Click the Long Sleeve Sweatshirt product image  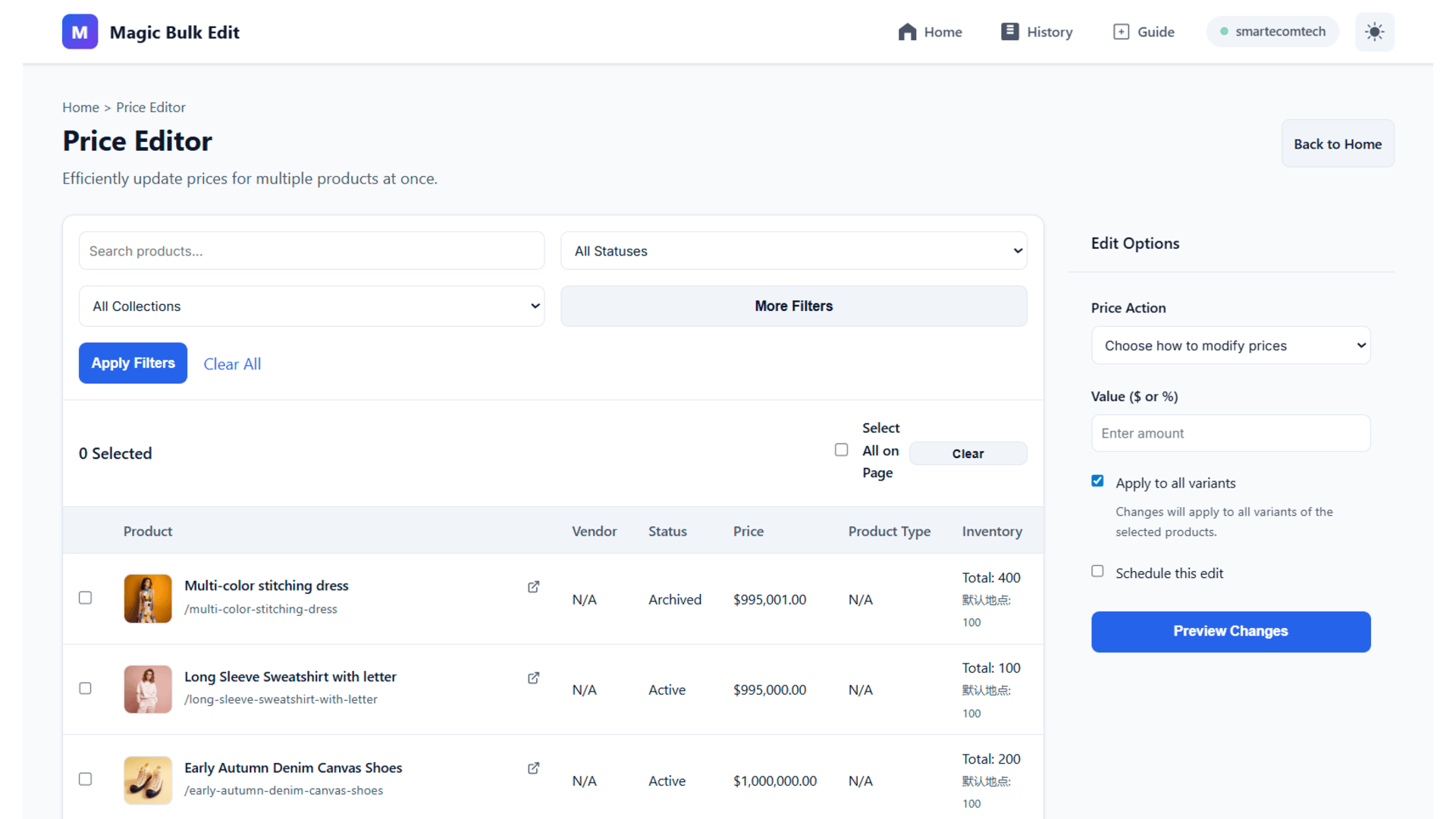click(x=148, y=689)
